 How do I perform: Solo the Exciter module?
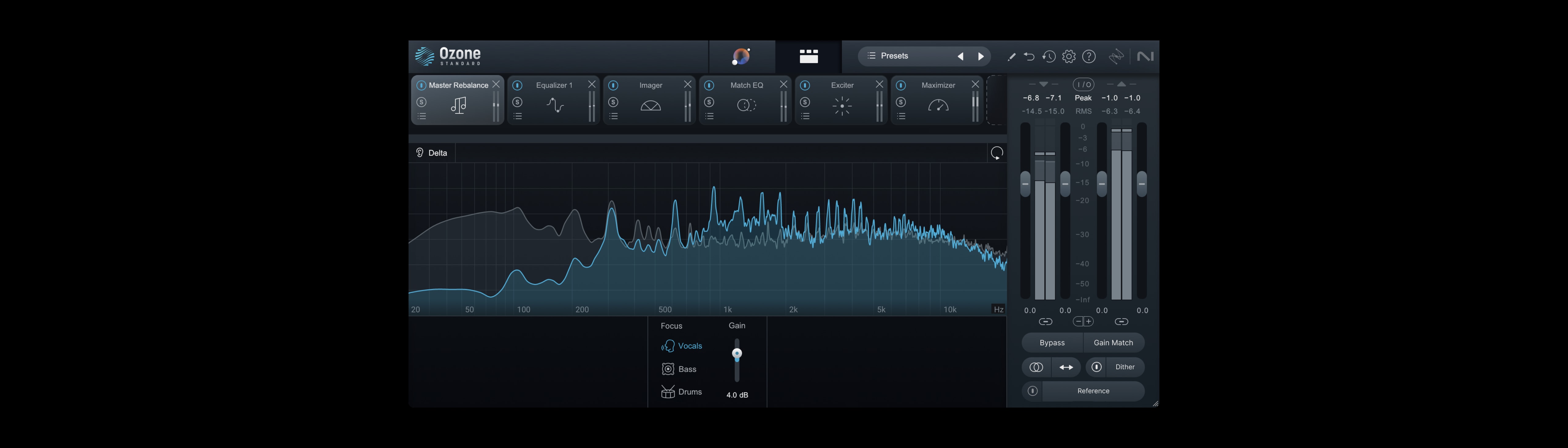point(805,102)
